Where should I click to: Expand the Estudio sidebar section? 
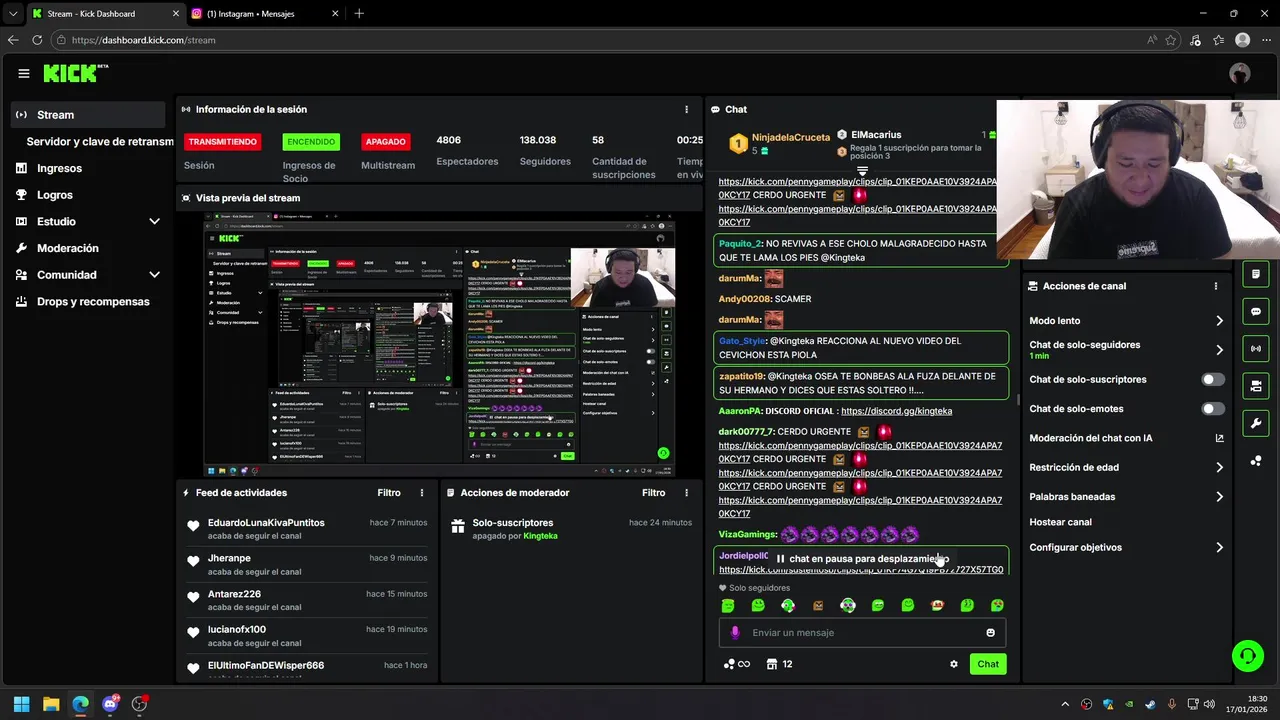(x=154, y=221)
